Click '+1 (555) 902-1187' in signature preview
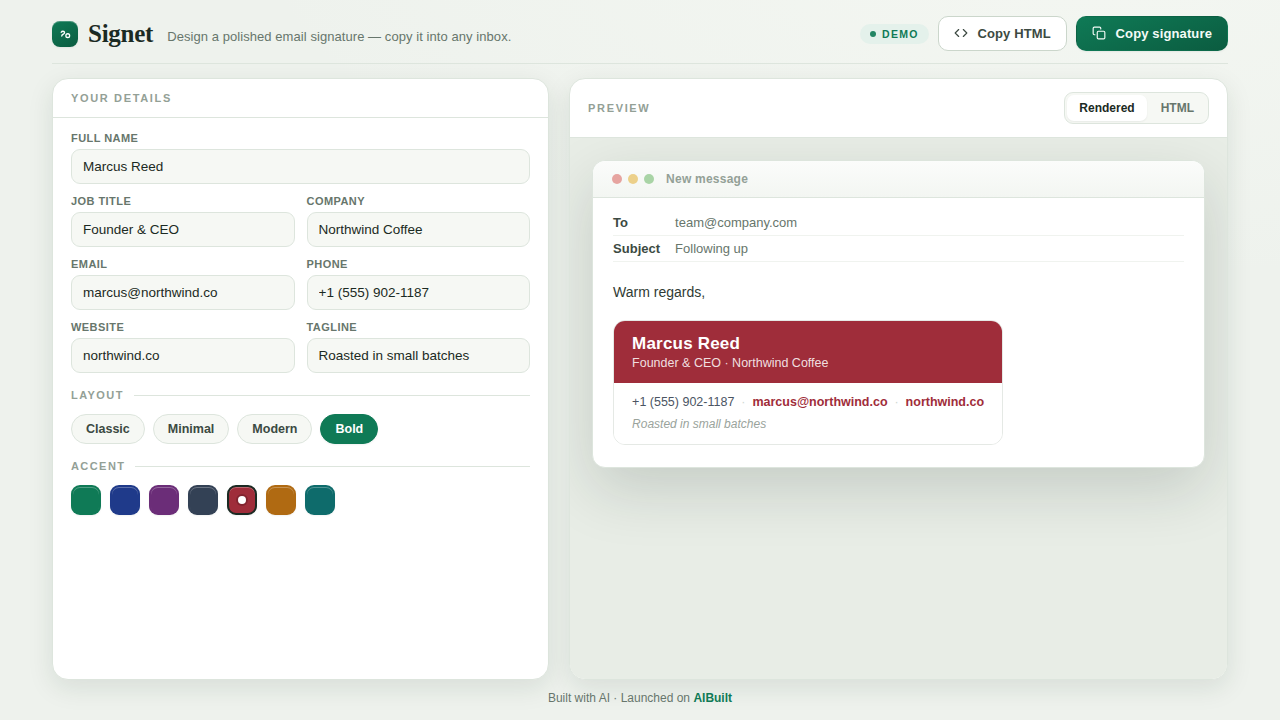 pos(683,402)
